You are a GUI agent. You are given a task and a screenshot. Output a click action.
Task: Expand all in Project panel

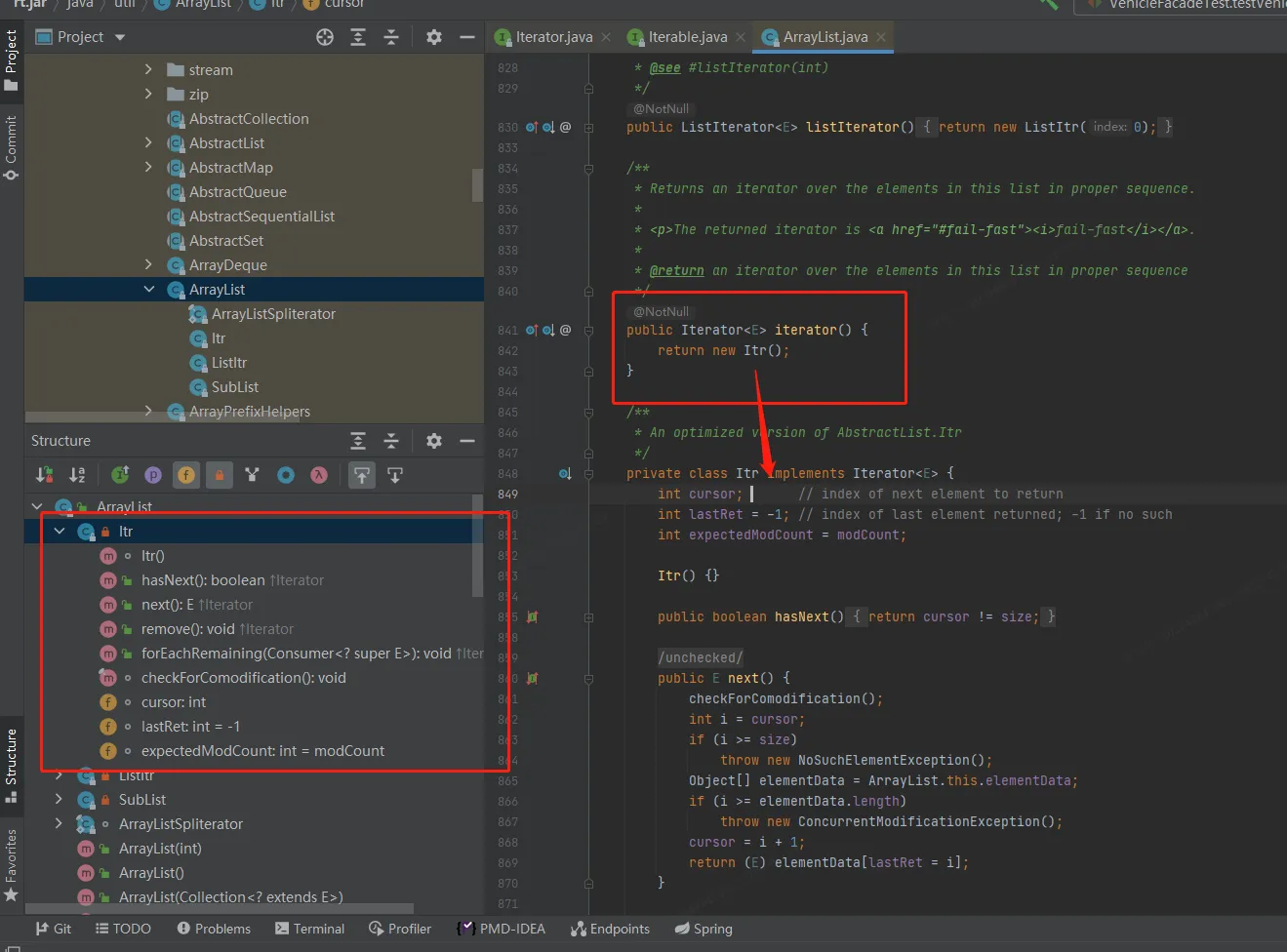(x=358, y=37)
